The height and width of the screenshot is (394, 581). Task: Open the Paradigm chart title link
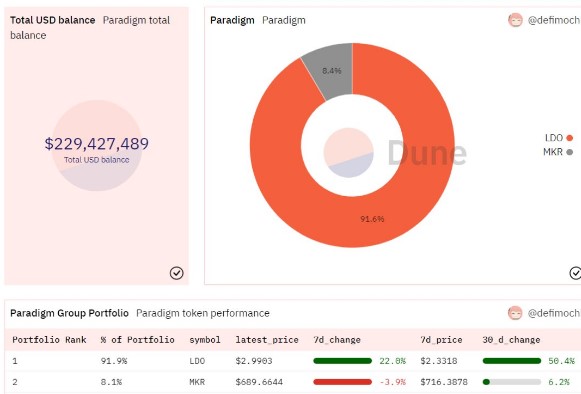232,20
